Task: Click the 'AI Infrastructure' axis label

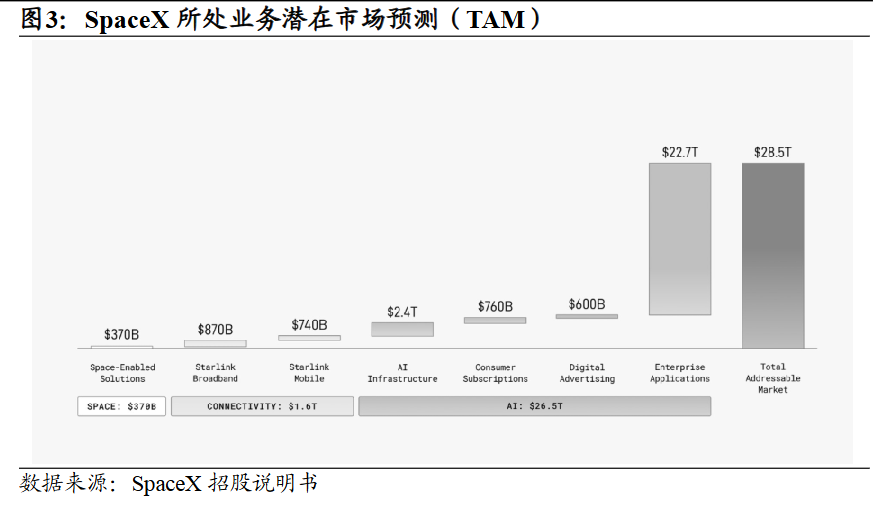Action: 402,373
